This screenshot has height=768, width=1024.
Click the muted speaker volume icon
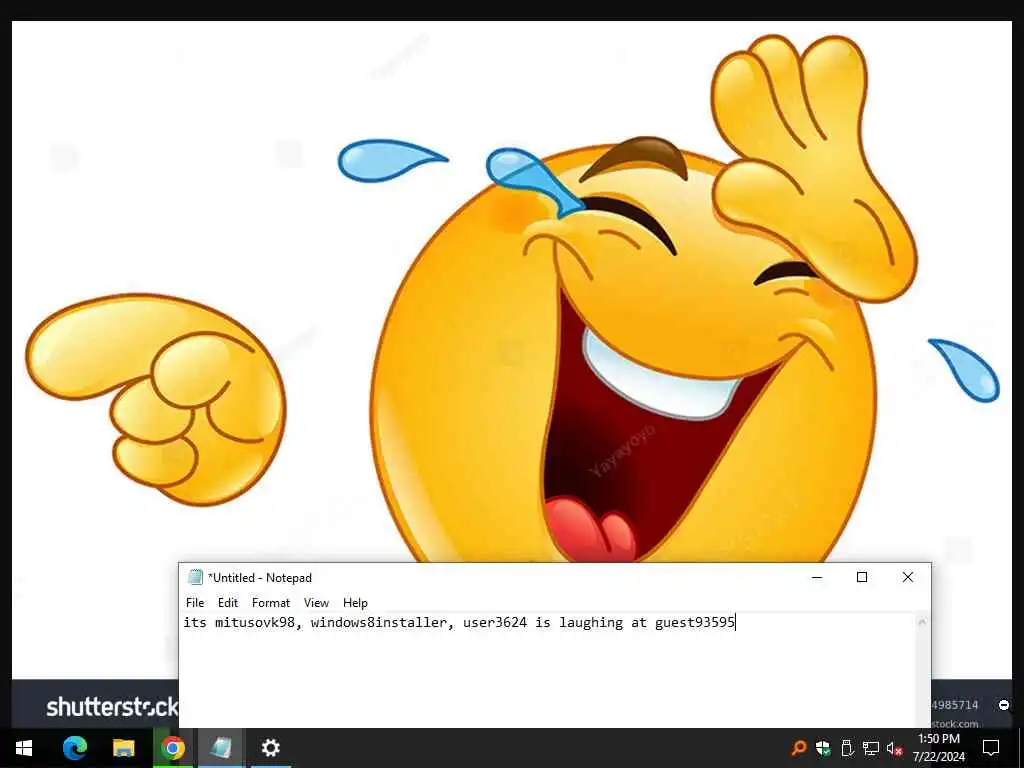pos(894,748)
